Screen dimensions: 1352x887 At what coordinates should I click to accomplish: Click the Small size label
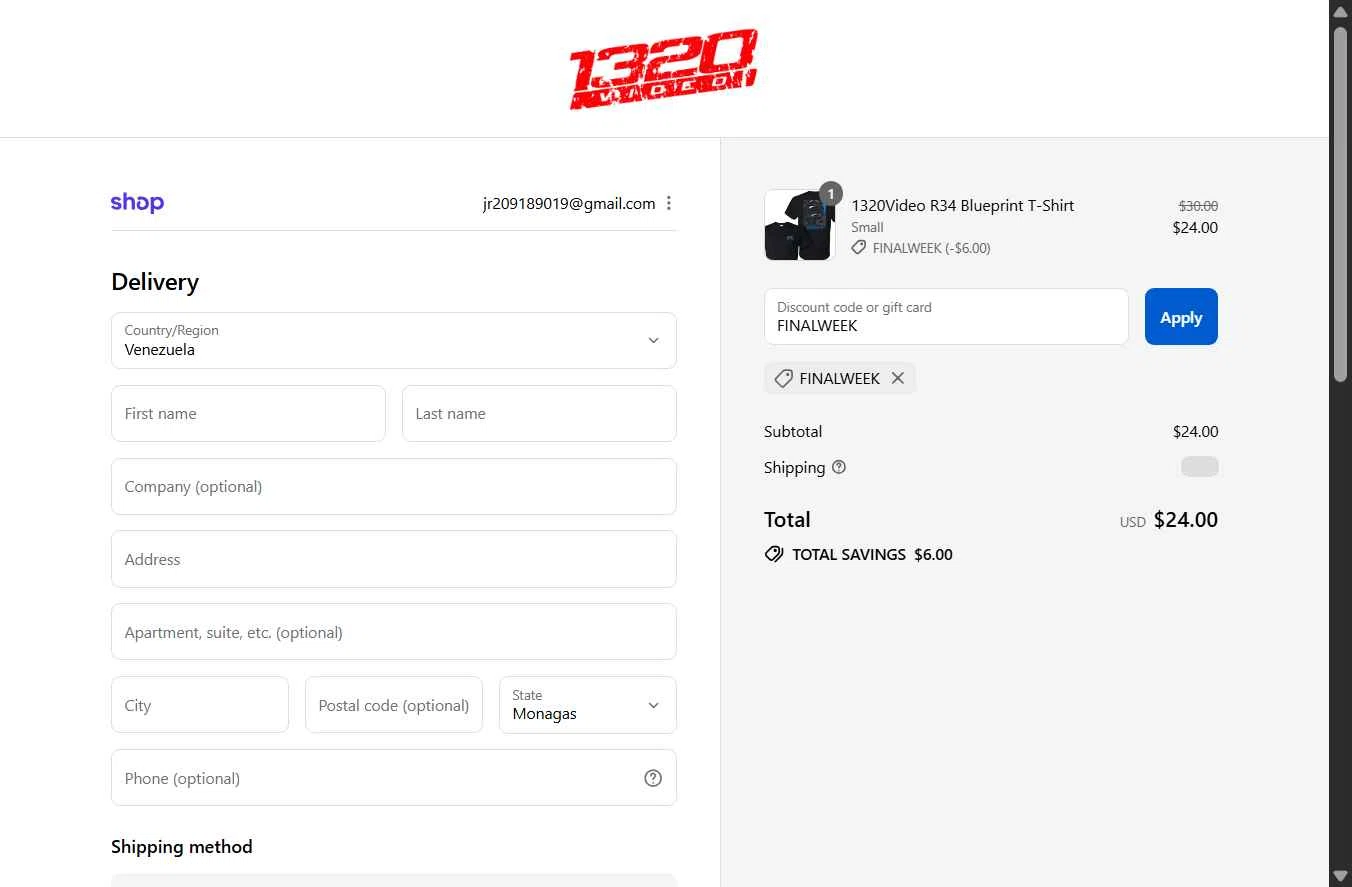point(867,227)
